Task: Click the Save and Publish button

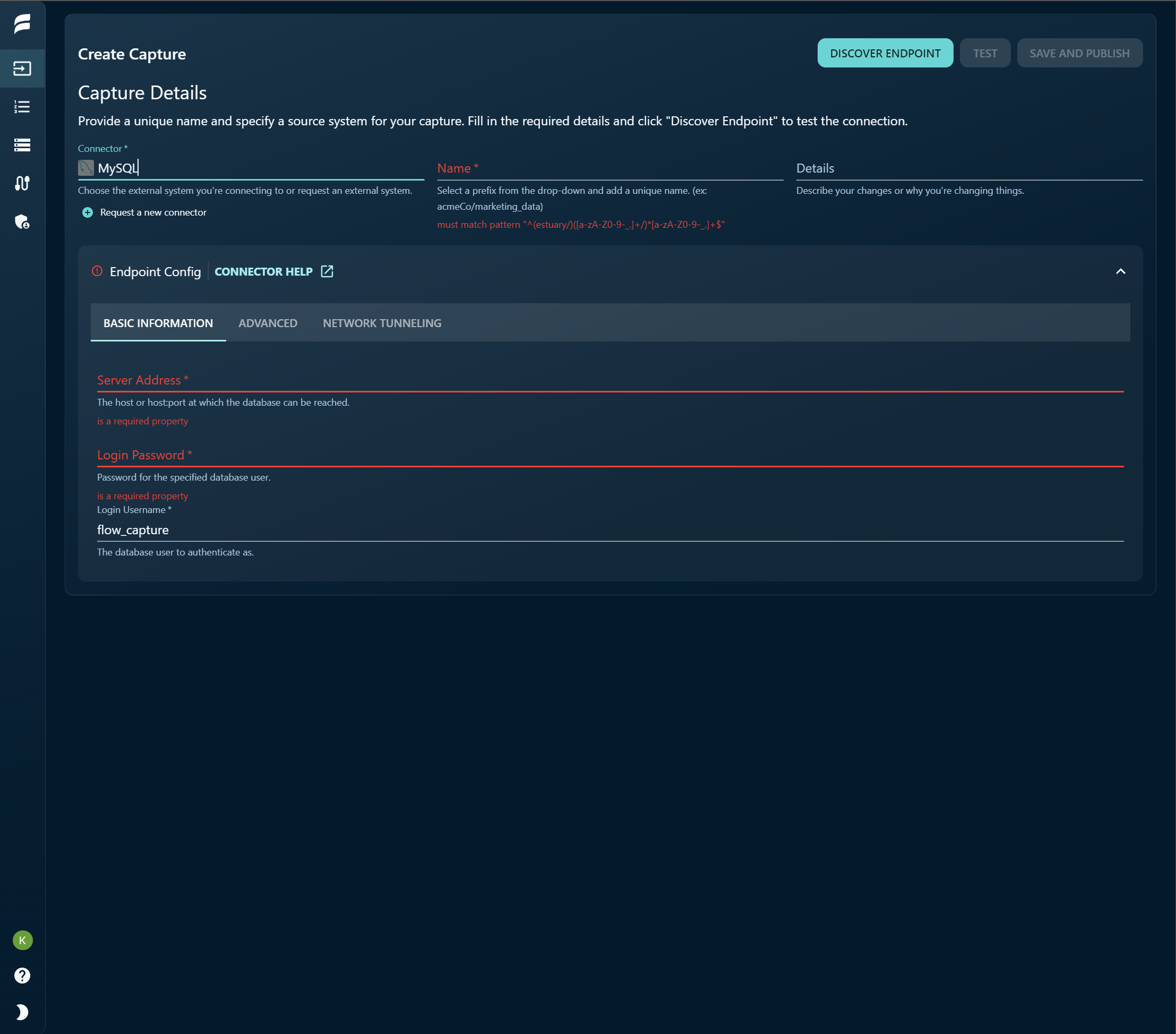Action: pos(1079,53)
